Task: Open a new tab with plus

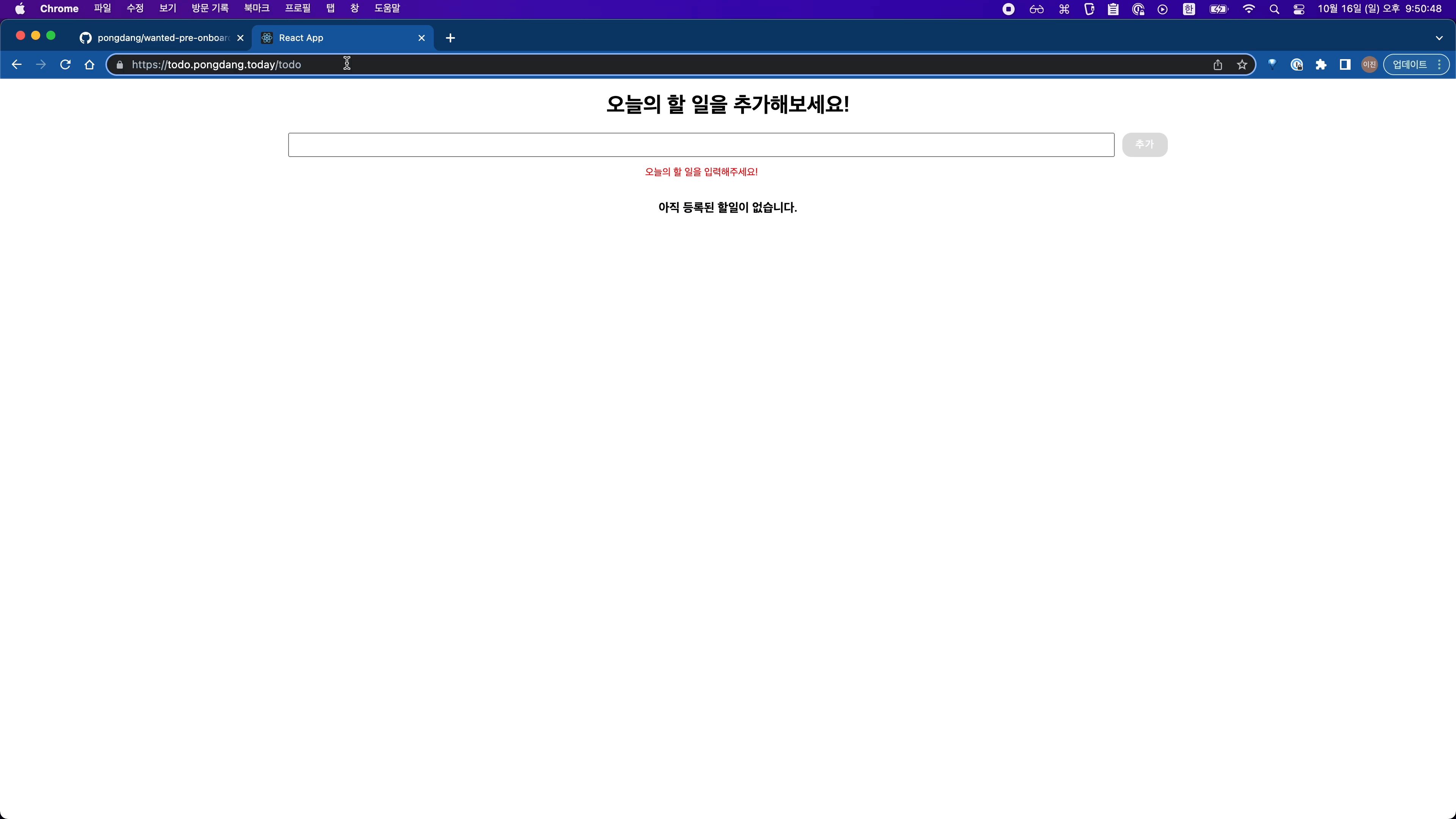Action: pyautogui.click(x=450, y=38)
